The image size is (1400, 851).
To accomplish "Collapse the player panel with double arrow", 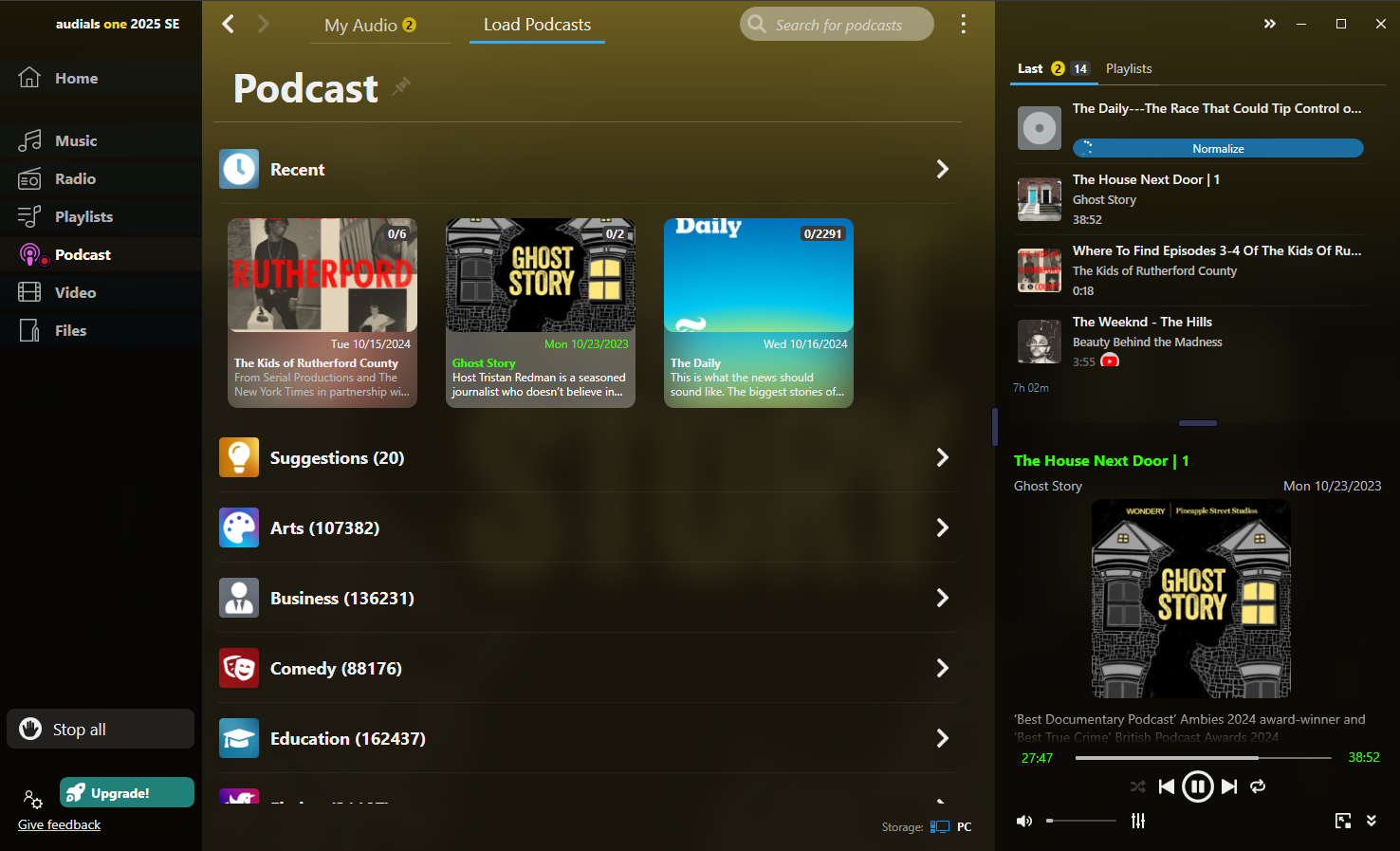I will pyautogui.click(x=1270, y=24).
